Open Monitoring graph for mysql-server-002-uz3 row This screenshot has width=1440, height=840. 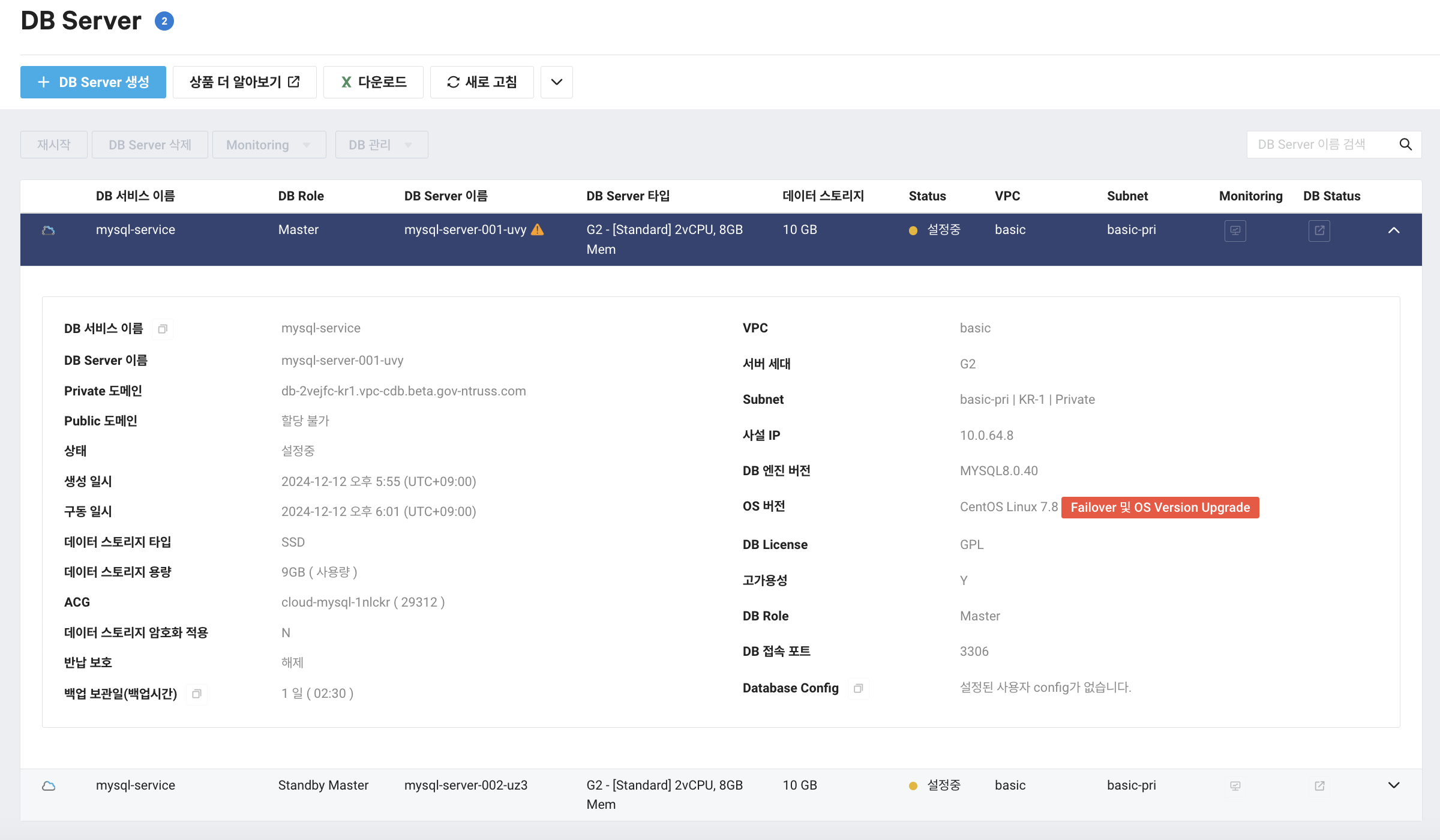tap(1235, 785)
